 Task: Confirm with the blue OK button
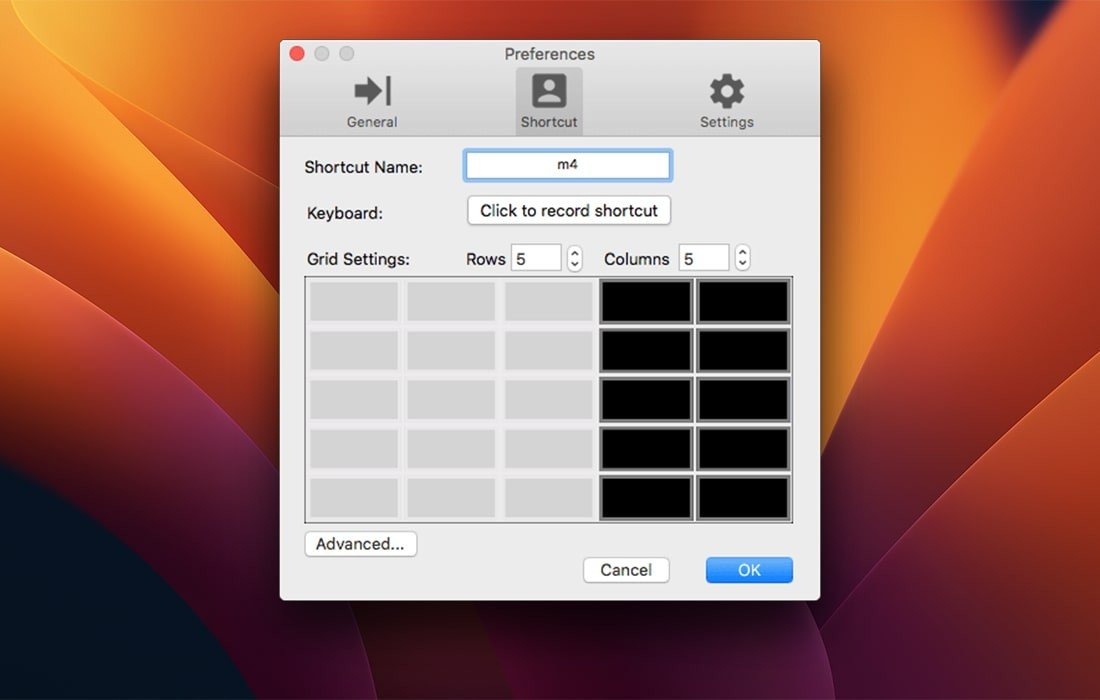coord(749,570)
